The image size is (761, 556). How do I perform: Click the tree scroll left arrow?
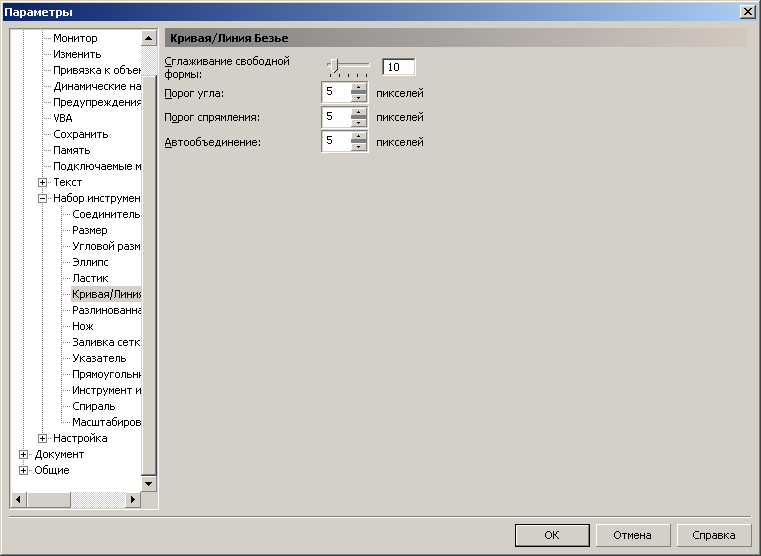click(x=18, y=499)
